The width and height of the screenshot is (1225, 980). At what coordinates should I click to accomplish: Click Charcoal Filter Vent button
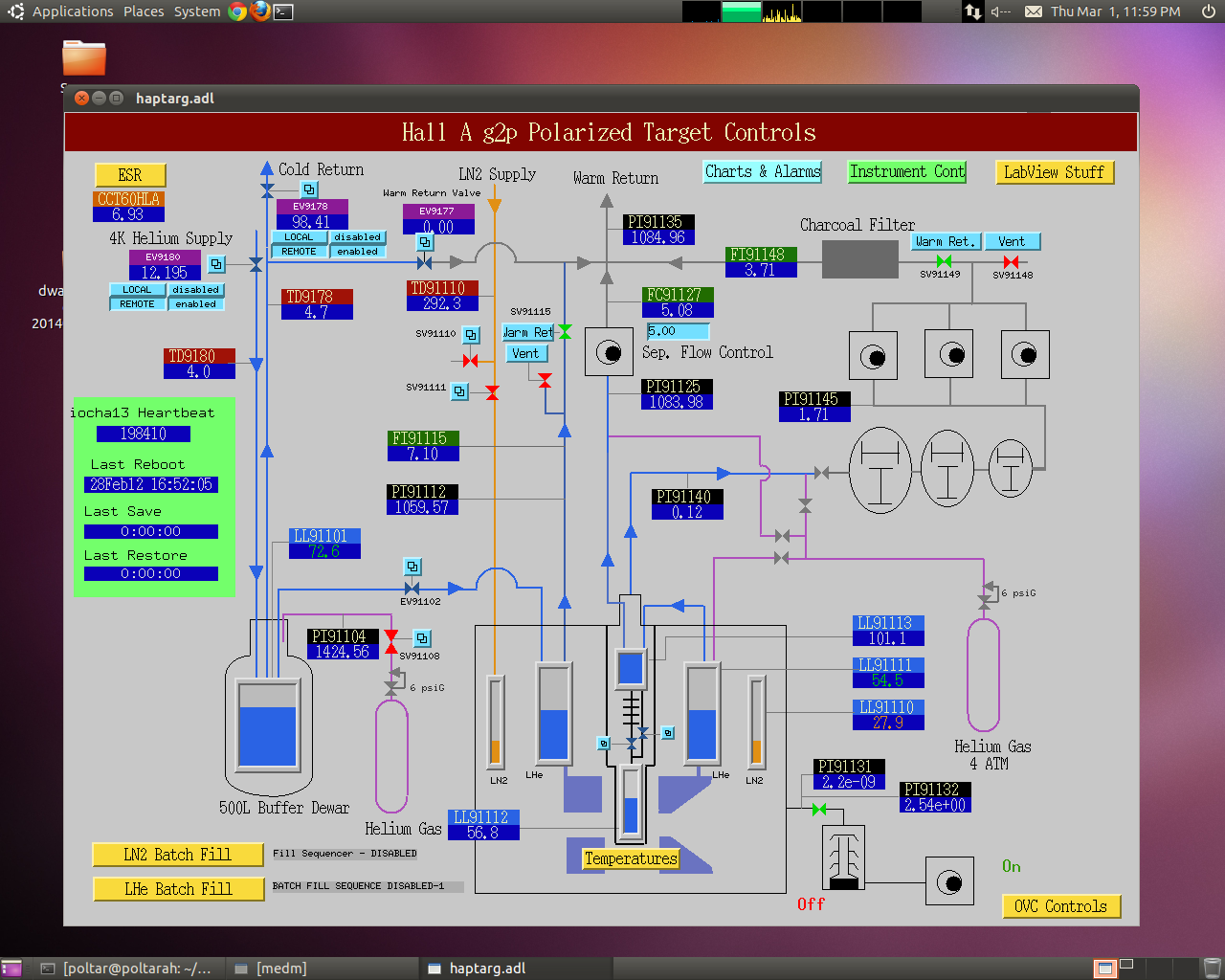(1012, 241)
